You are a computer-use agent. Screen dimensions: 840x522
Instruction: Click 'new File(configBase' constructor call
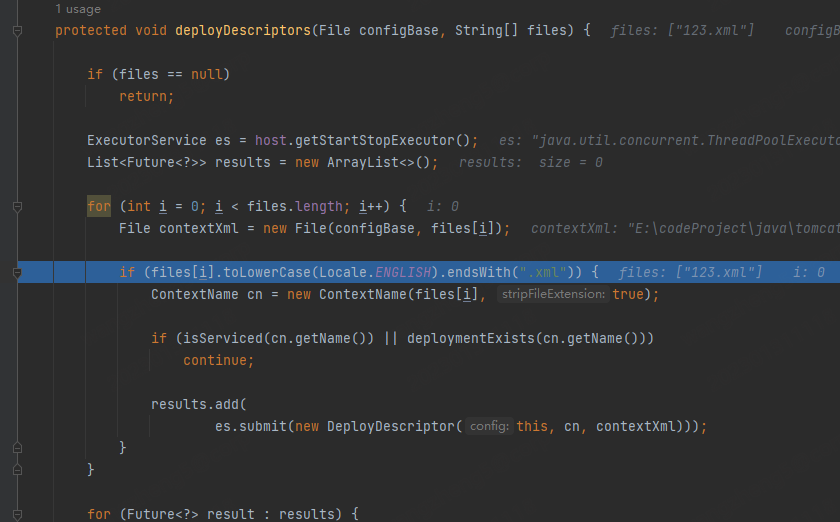339,228
